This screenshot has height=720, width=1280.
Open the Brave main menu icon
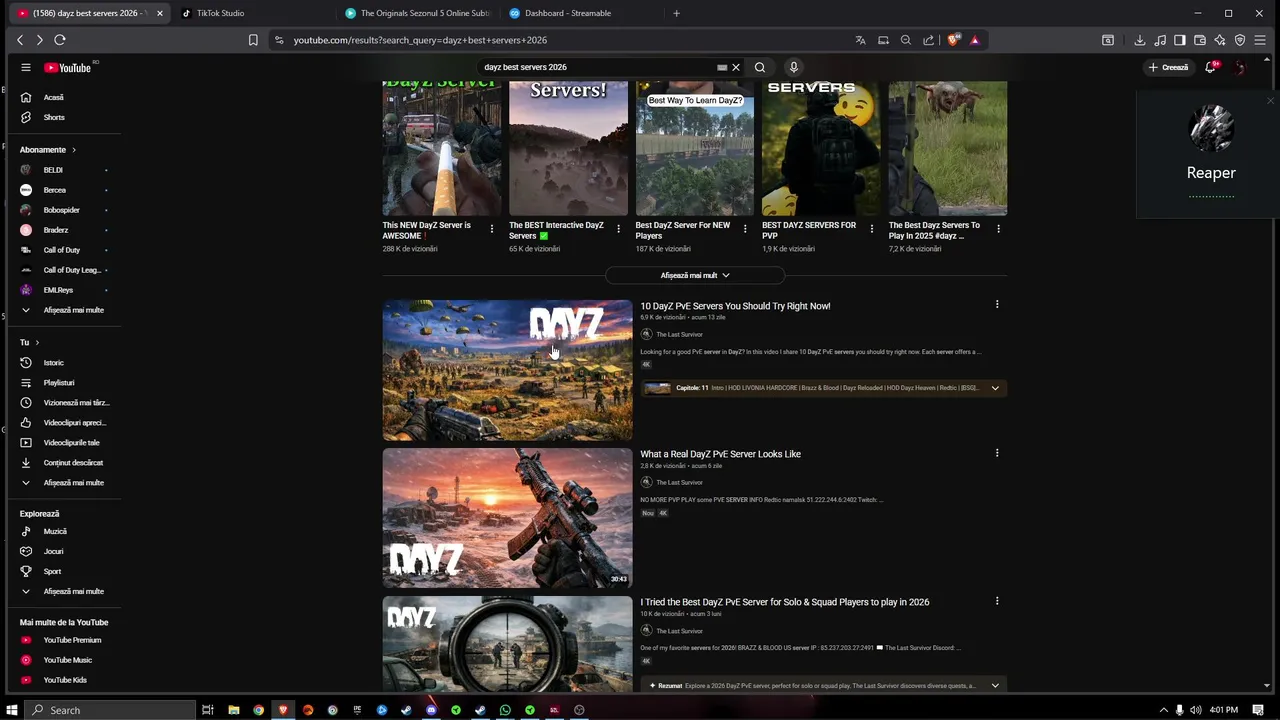point(1261,40)
